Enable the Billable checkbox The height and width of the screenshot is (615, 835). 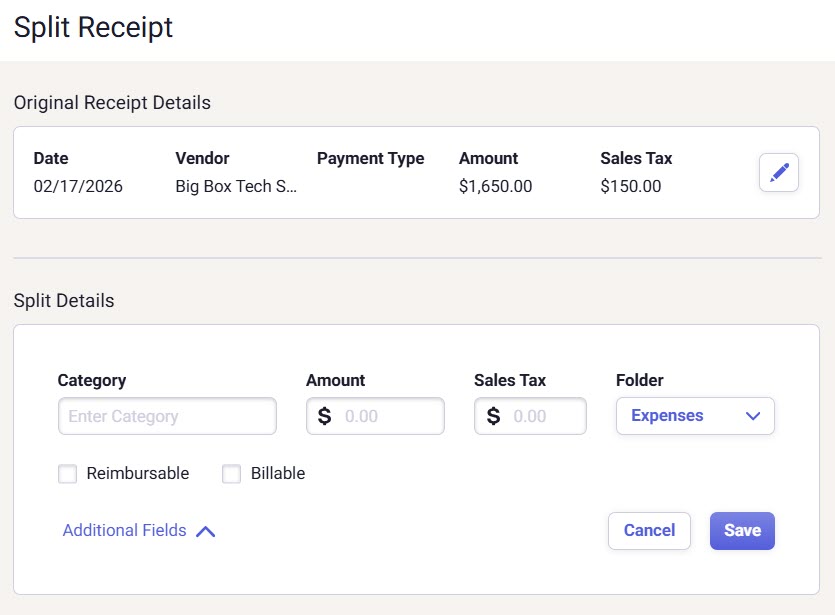tap(231, 473)
